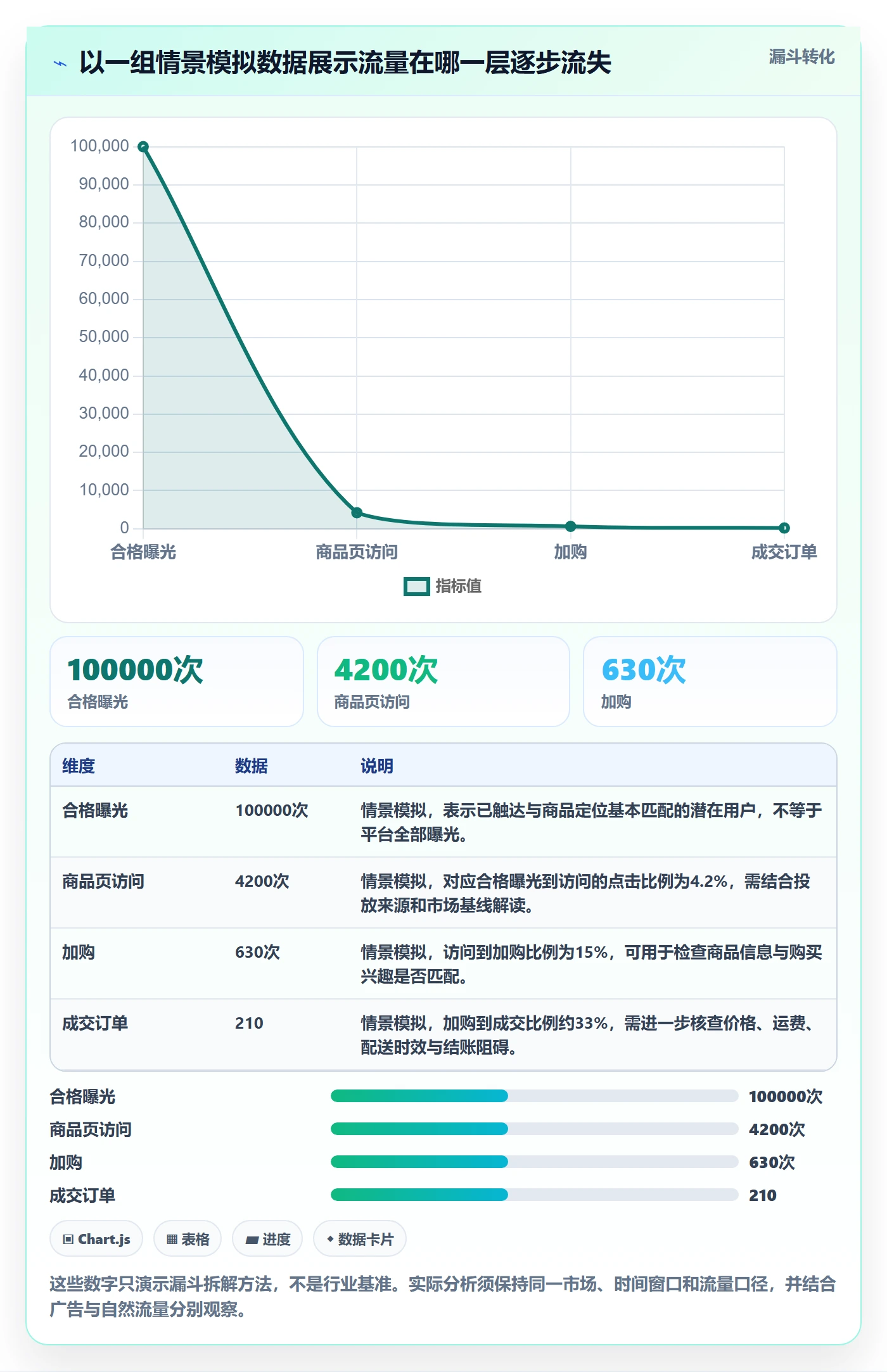The image size is (887, 1372).
Task: Click the 100000次 table cell
Action: click(272, 810)
